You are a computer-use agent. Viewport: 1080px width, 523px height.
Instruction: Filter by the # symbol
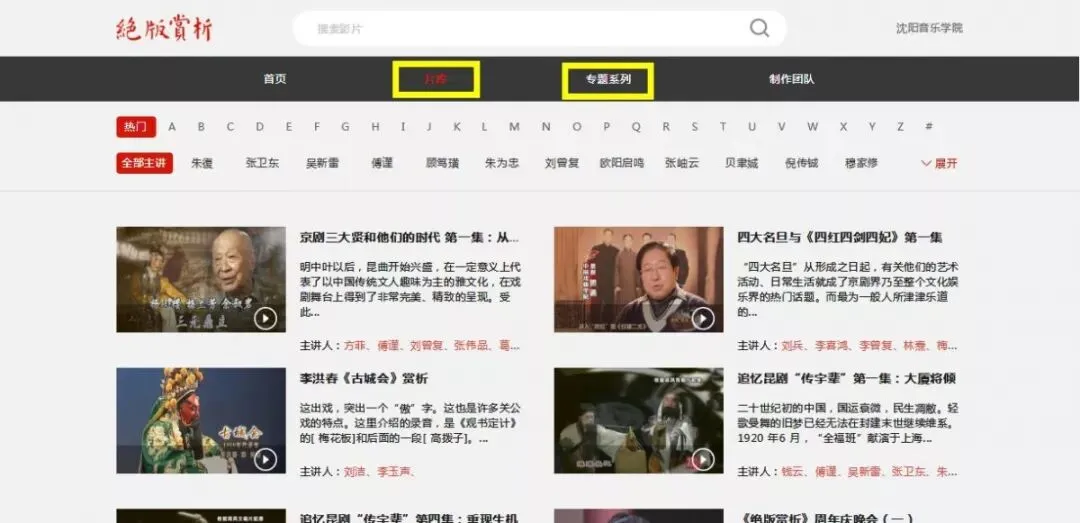click(928, 127)
